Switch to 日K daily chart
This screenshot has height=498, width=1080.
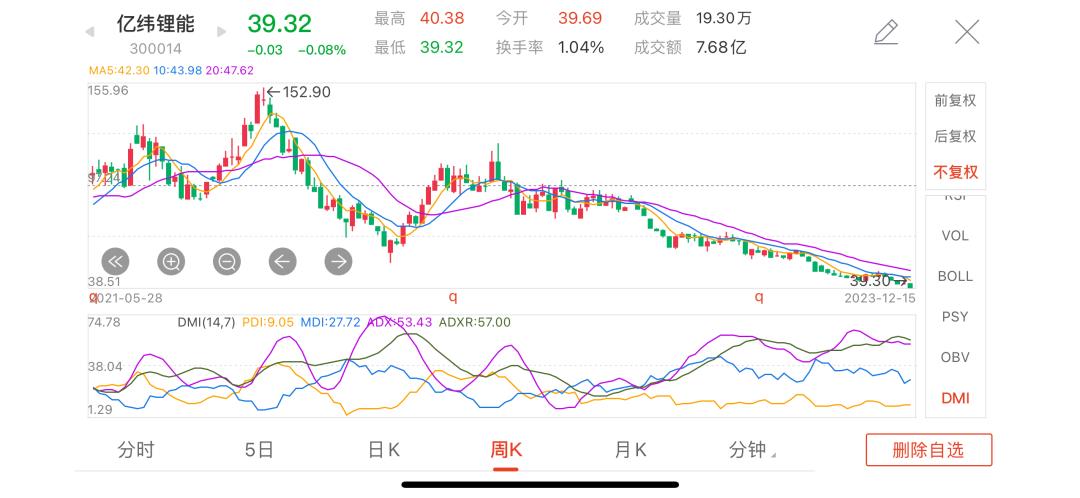point(384,450)
